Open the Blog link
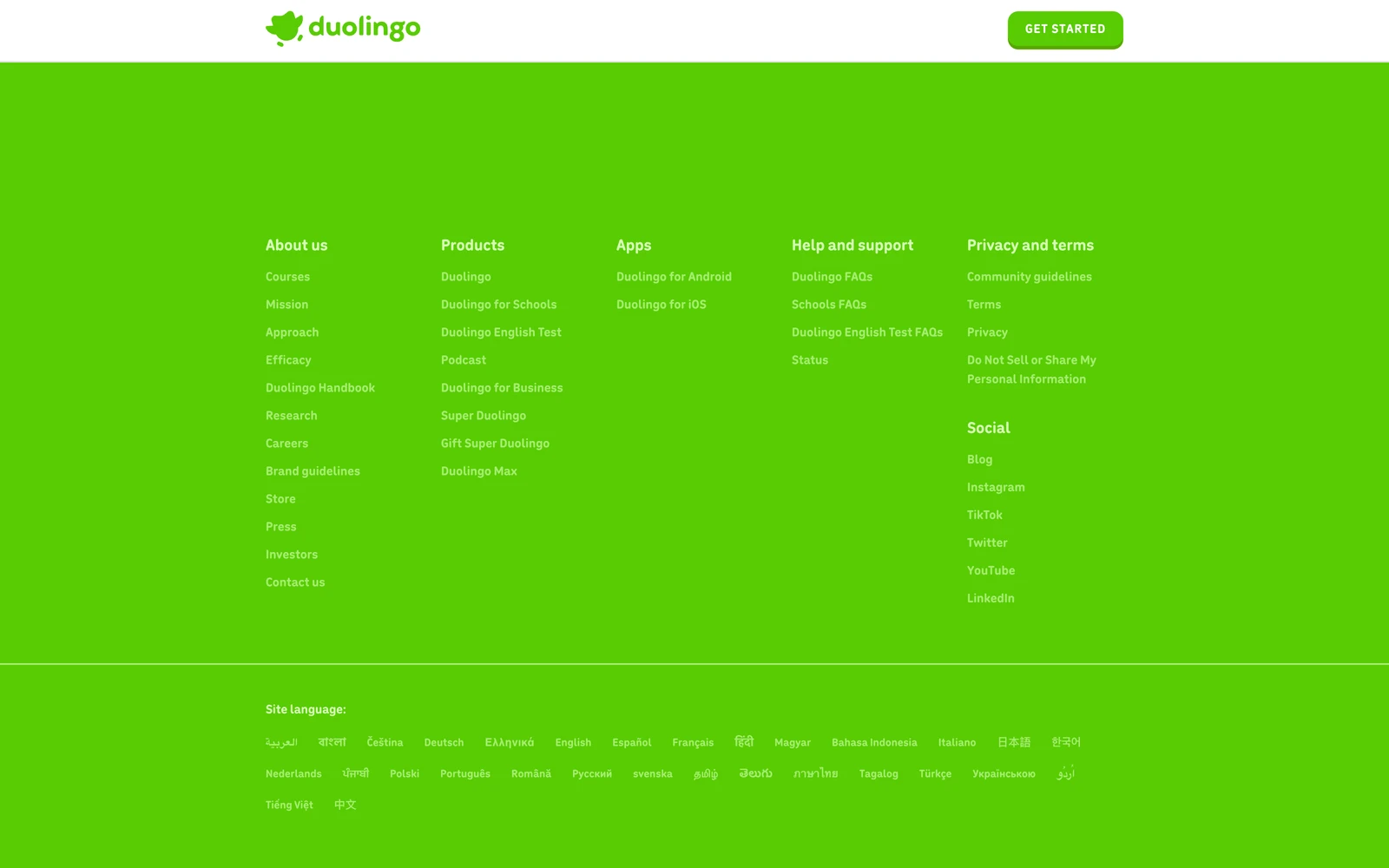 (979, 460)
